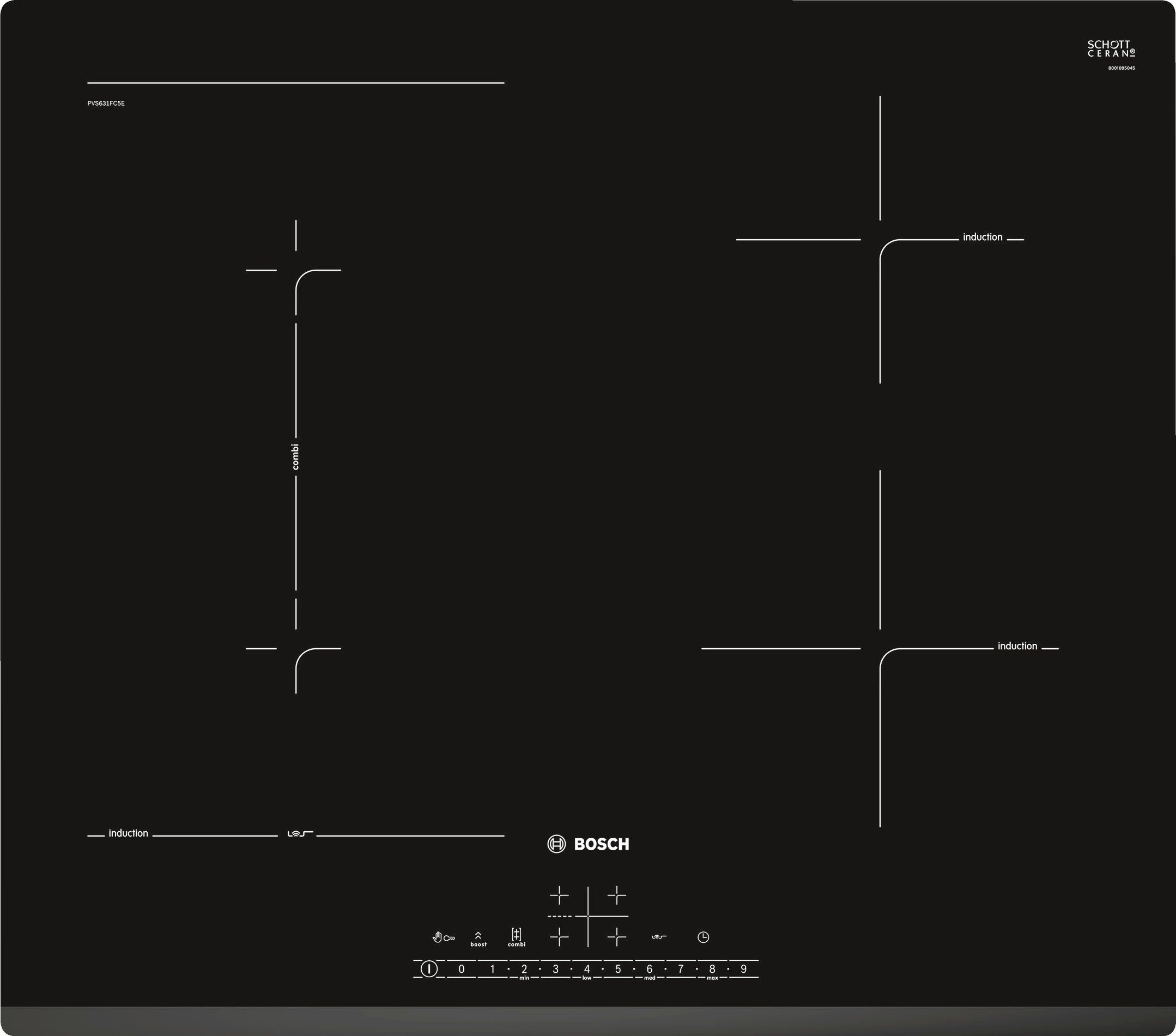Viewport: 1176px width, 1036px height.
Task: Set power level to 2 (min)
Action: tap(524, 970)
